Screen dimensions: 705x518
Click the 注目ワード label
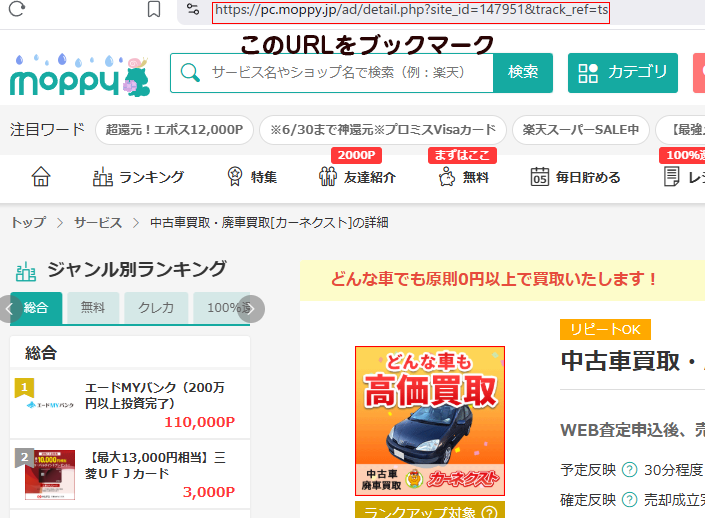[x=48, y=130]
